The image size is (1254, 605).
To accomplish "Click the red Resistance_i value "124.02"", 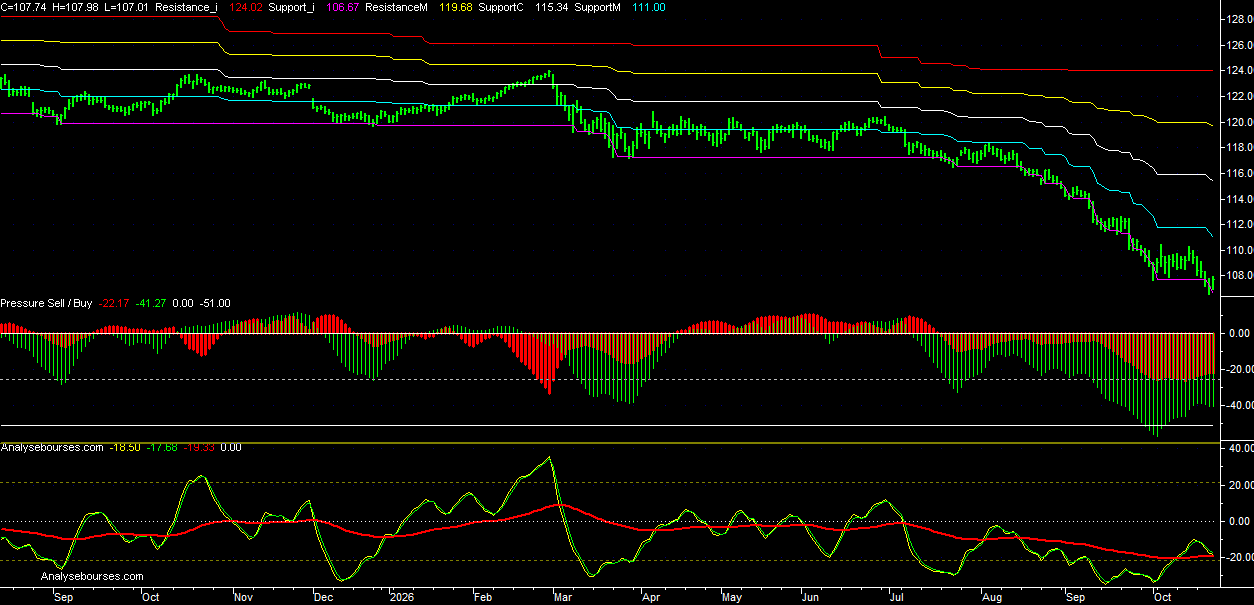I will [245, 7].
